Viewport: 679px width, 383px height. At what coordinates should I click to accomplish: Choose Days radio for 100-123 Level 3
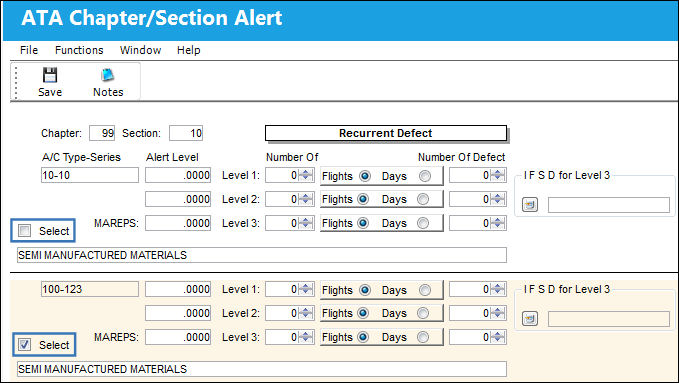point(423,337)
